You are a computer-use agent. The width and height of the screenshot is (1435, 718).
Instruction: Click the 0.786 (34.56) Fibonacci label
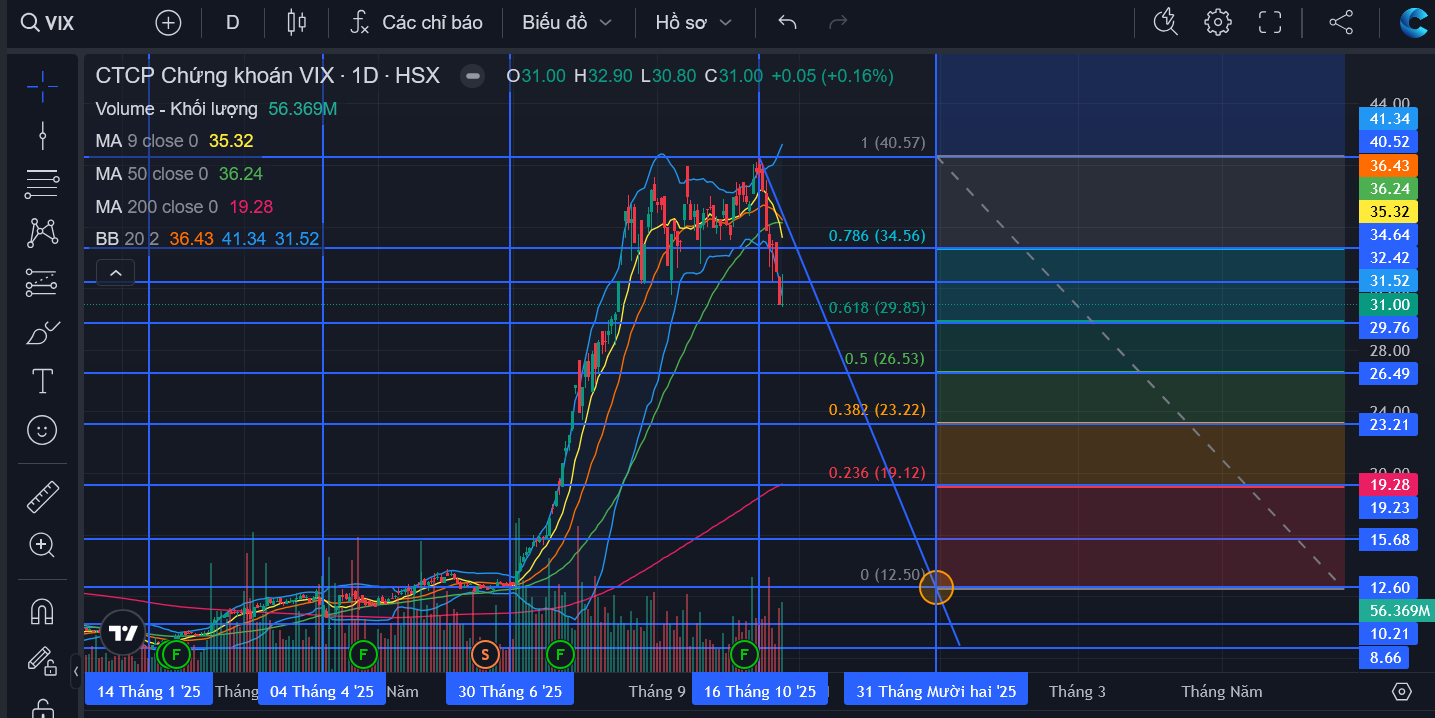pyautogui.click(x=877, y=236)
